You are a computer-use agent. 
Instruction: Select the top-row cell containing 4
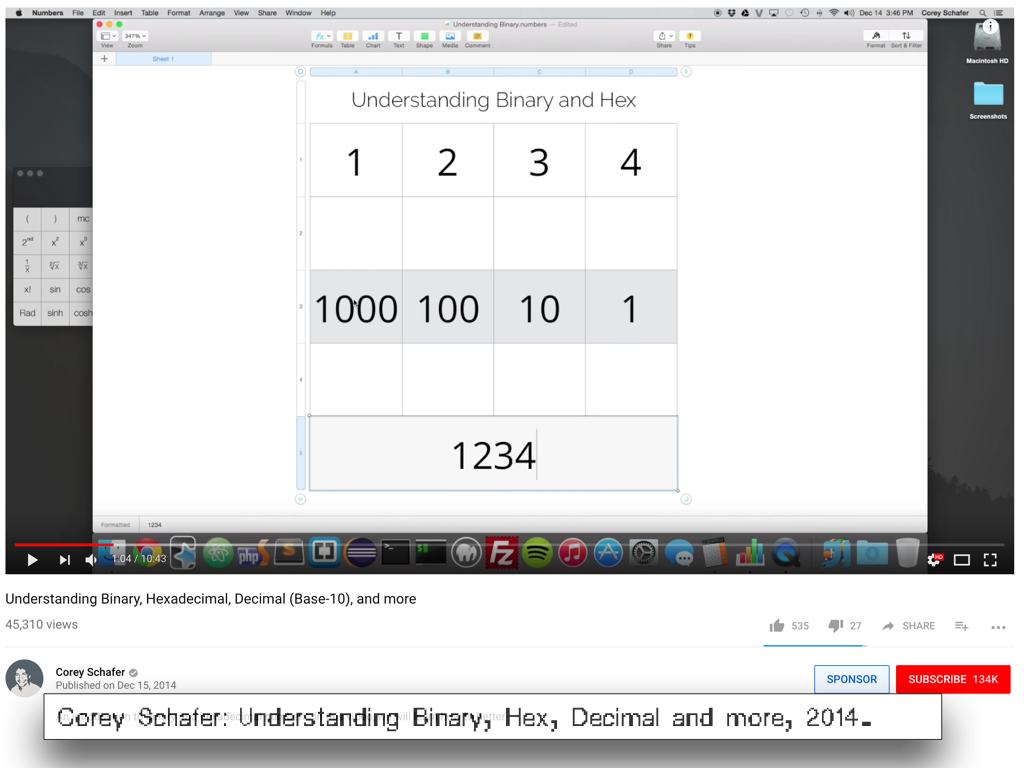632,160
